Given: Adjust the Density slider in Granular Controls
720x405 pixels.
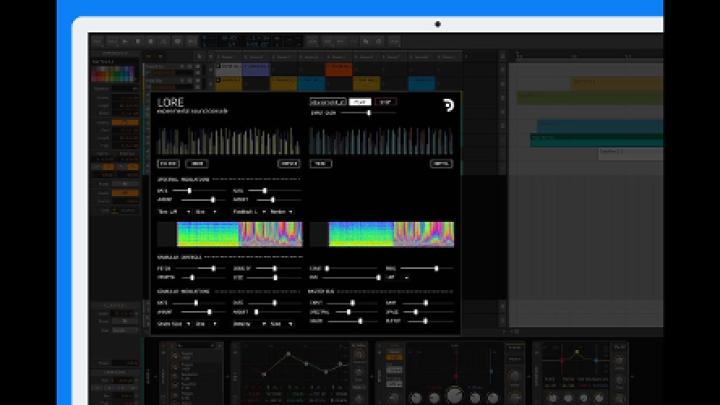Looking at the screenshot, I should 279,268.
